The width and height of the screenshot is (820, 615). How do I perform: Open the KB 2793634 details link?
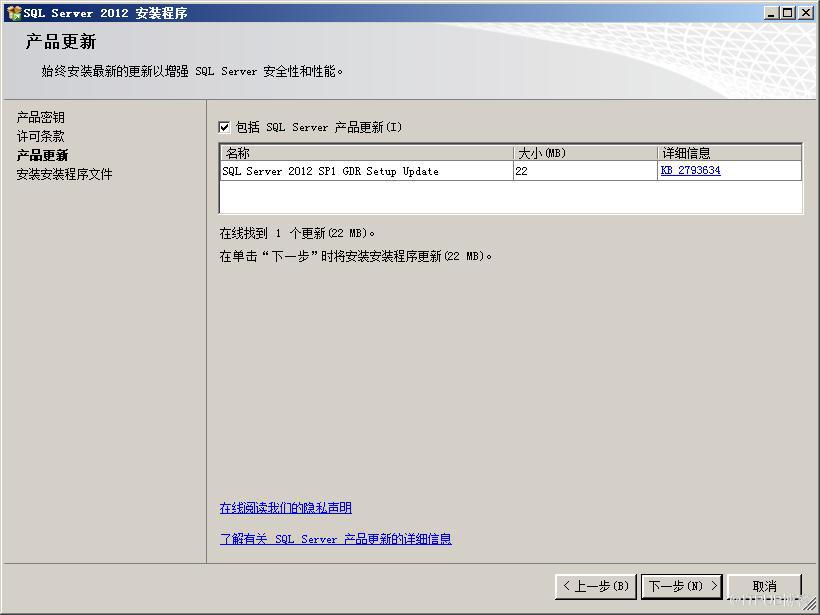point(690,170)
